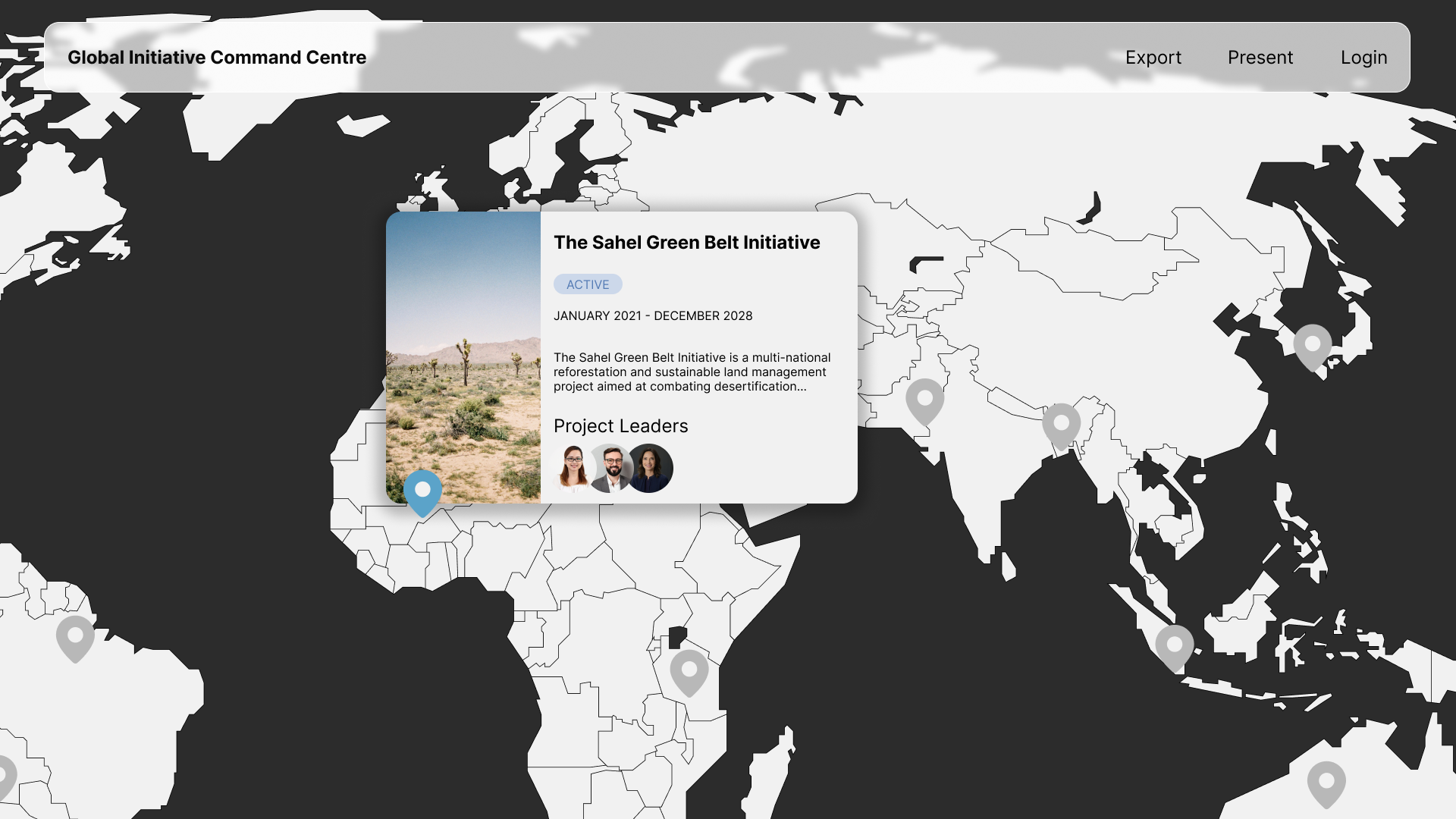Select the map pin near Bangladesh

(x=1061, y=424)
